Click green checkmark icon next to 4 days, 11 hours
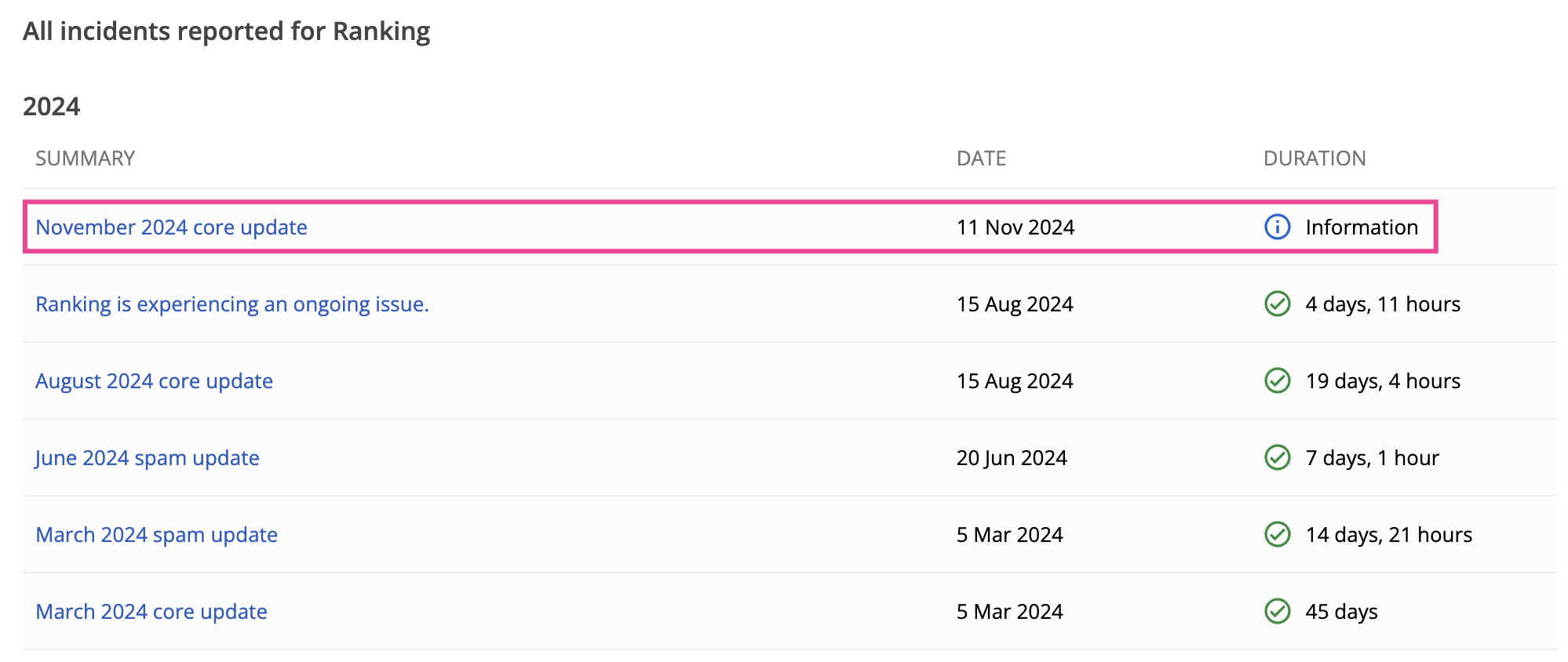 pyautogui.click(x=1277, y=304)
